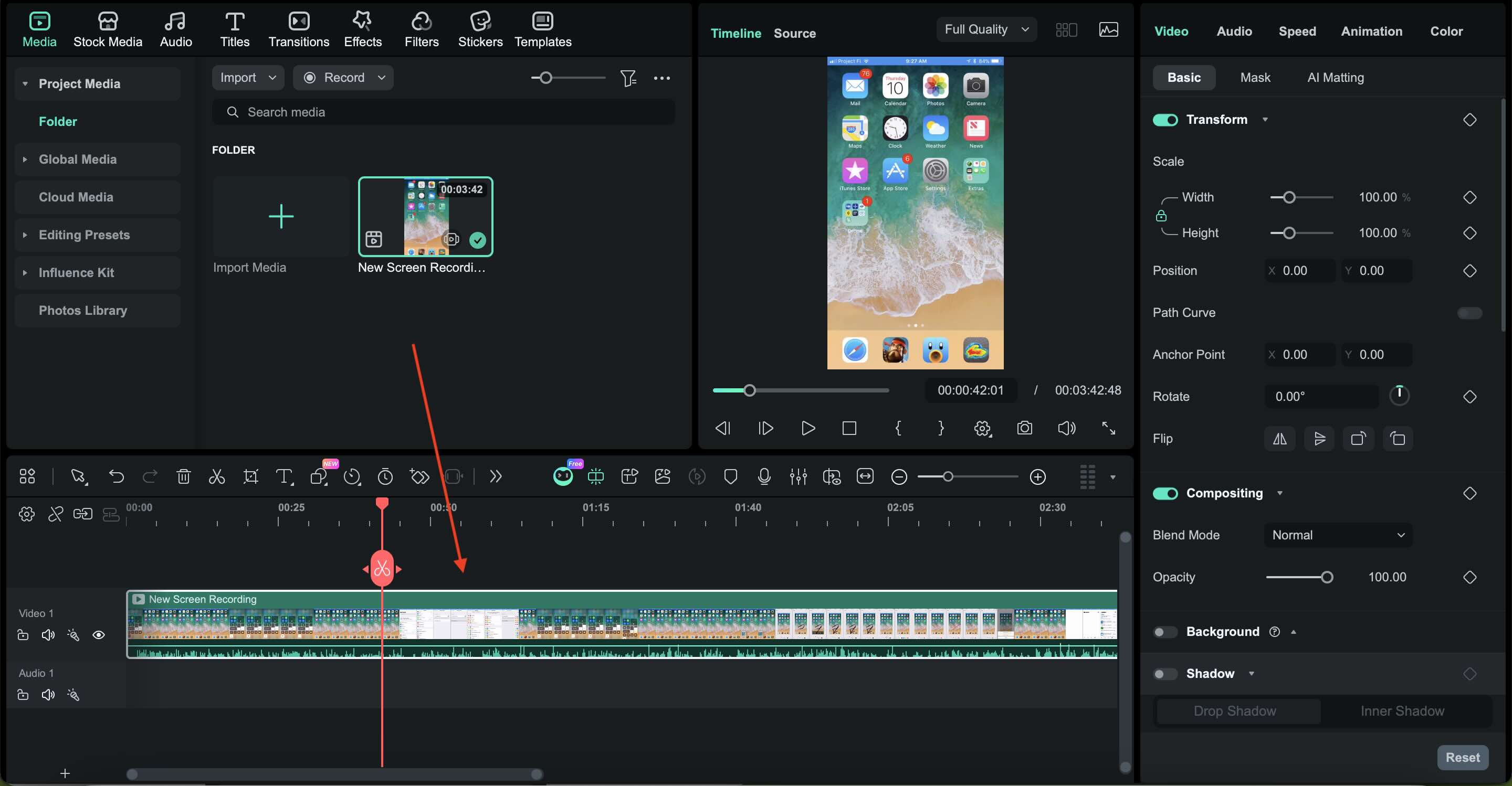Click the delete trash icon
The height and width of the screenshot is (786, 1512).
click(x=183, y=476)
